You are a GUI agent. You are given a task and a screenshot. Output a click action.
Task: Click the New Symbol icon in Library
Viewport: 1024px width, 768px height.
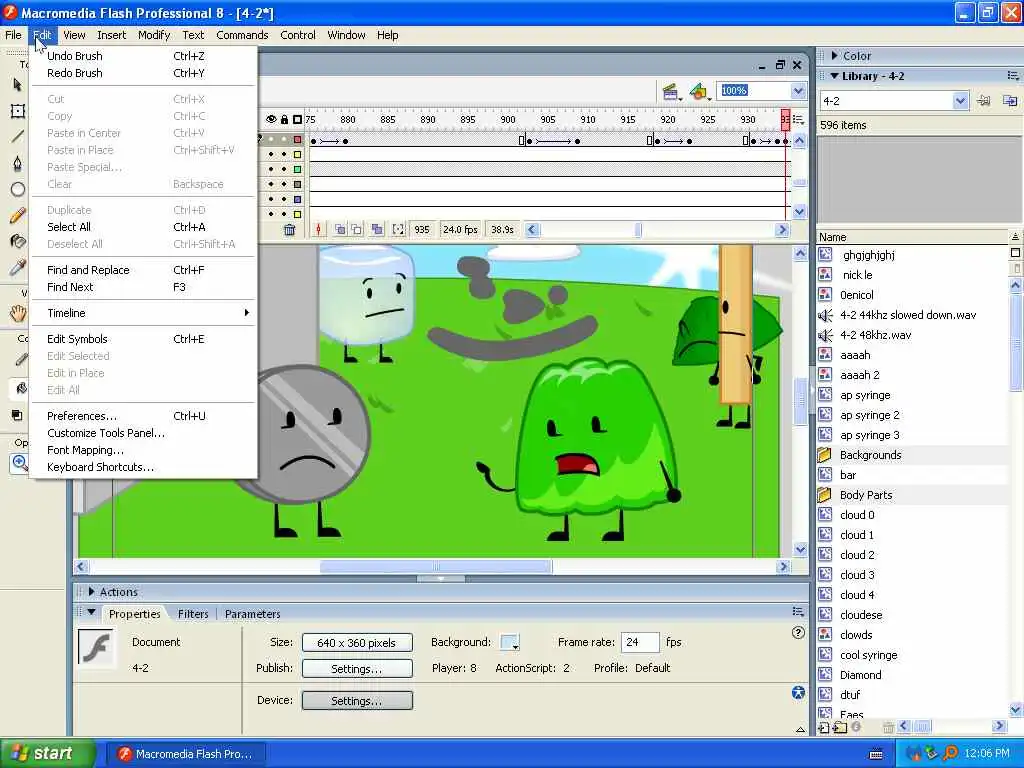pos(824,728)
